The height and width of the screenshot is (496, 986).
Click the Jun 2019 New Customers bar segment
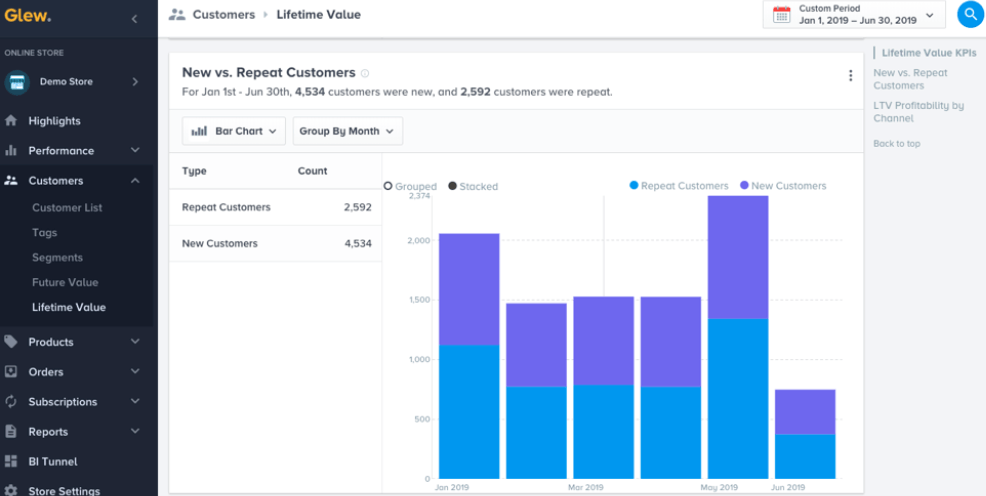coord(805,412)
